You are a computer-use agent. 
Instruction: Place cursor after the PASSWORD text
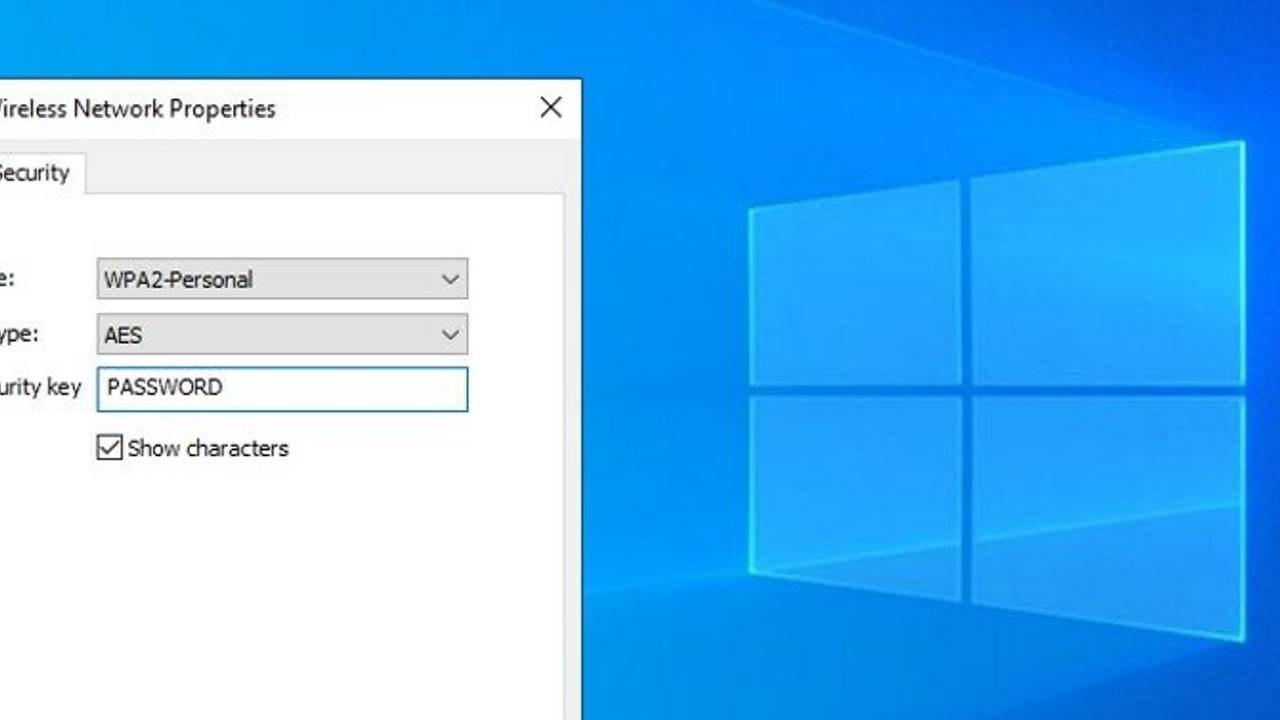pos(226,388)
